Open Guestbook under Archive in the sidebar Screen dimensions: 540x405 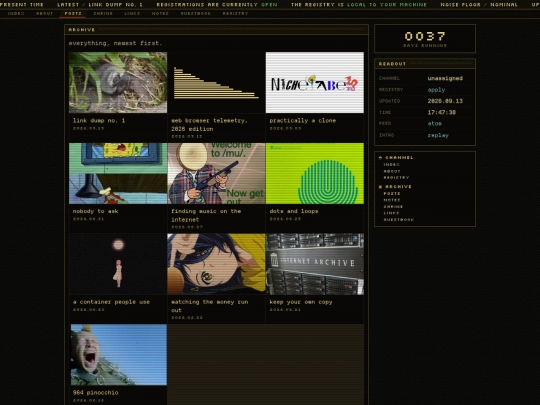(x=399, y=220)
